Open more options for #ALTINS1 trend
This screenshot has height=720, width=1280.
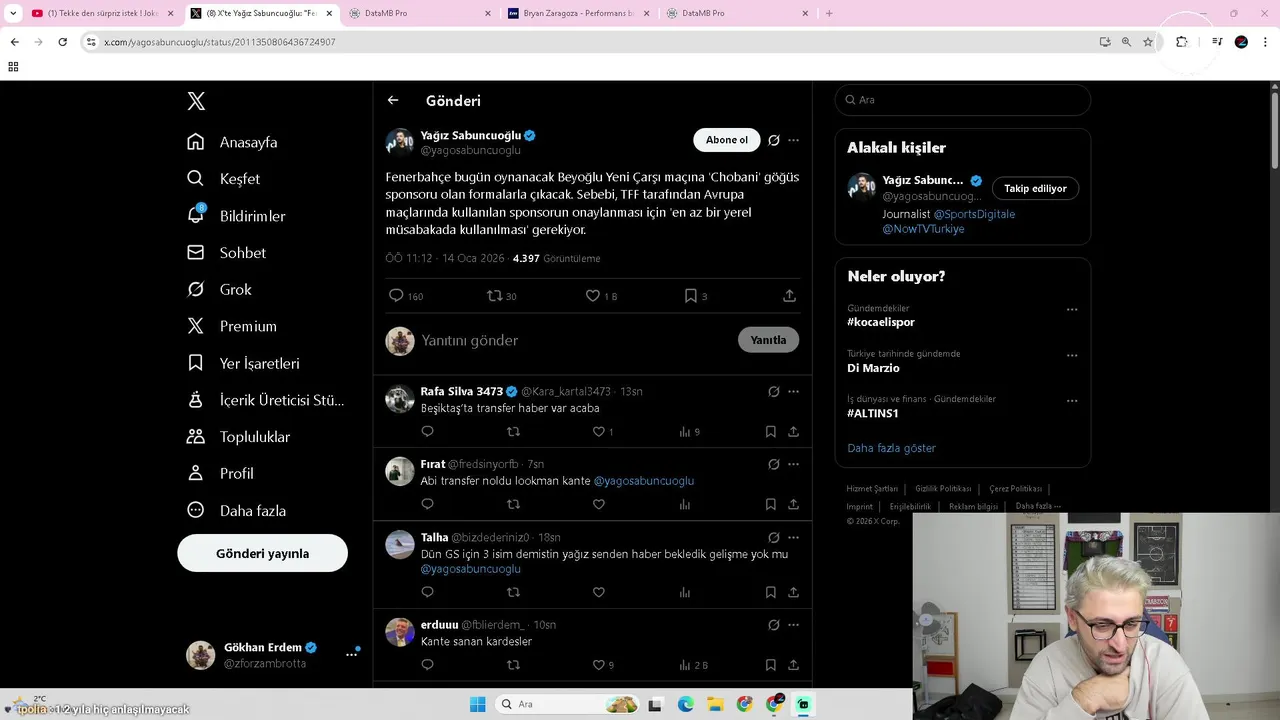[x=1072, y=401]
